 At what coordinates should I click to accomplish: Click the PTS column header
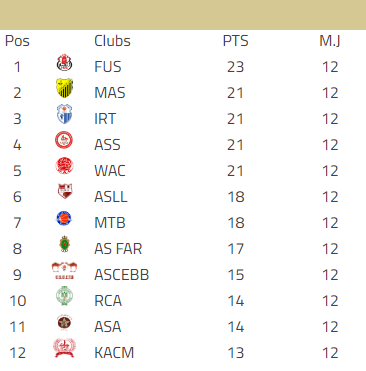(x=236, y=41)
